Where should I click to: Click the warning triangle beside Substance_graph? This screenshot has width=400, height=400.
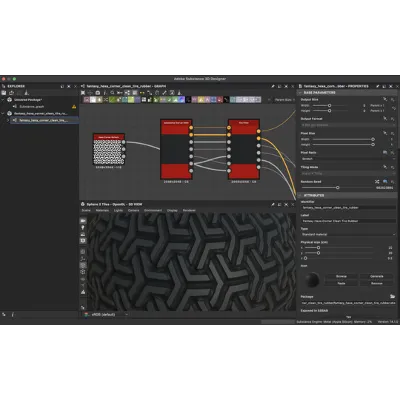[74, 107]
